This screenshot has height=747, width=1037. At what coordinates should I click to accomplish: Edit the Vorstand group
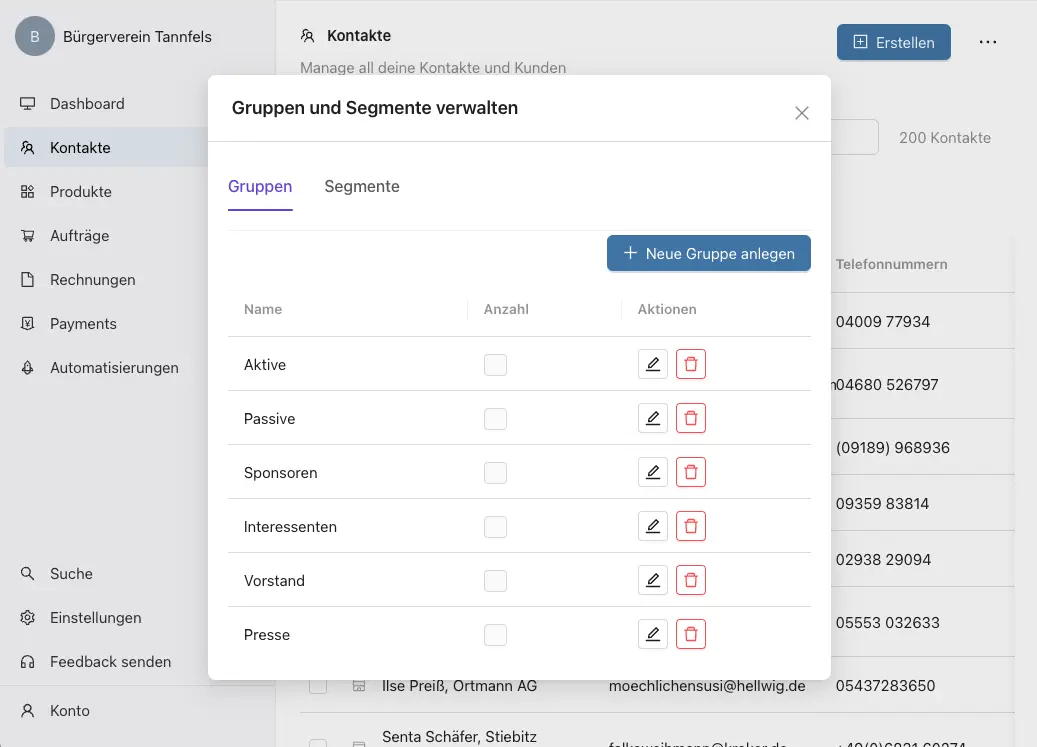[652, 581]
